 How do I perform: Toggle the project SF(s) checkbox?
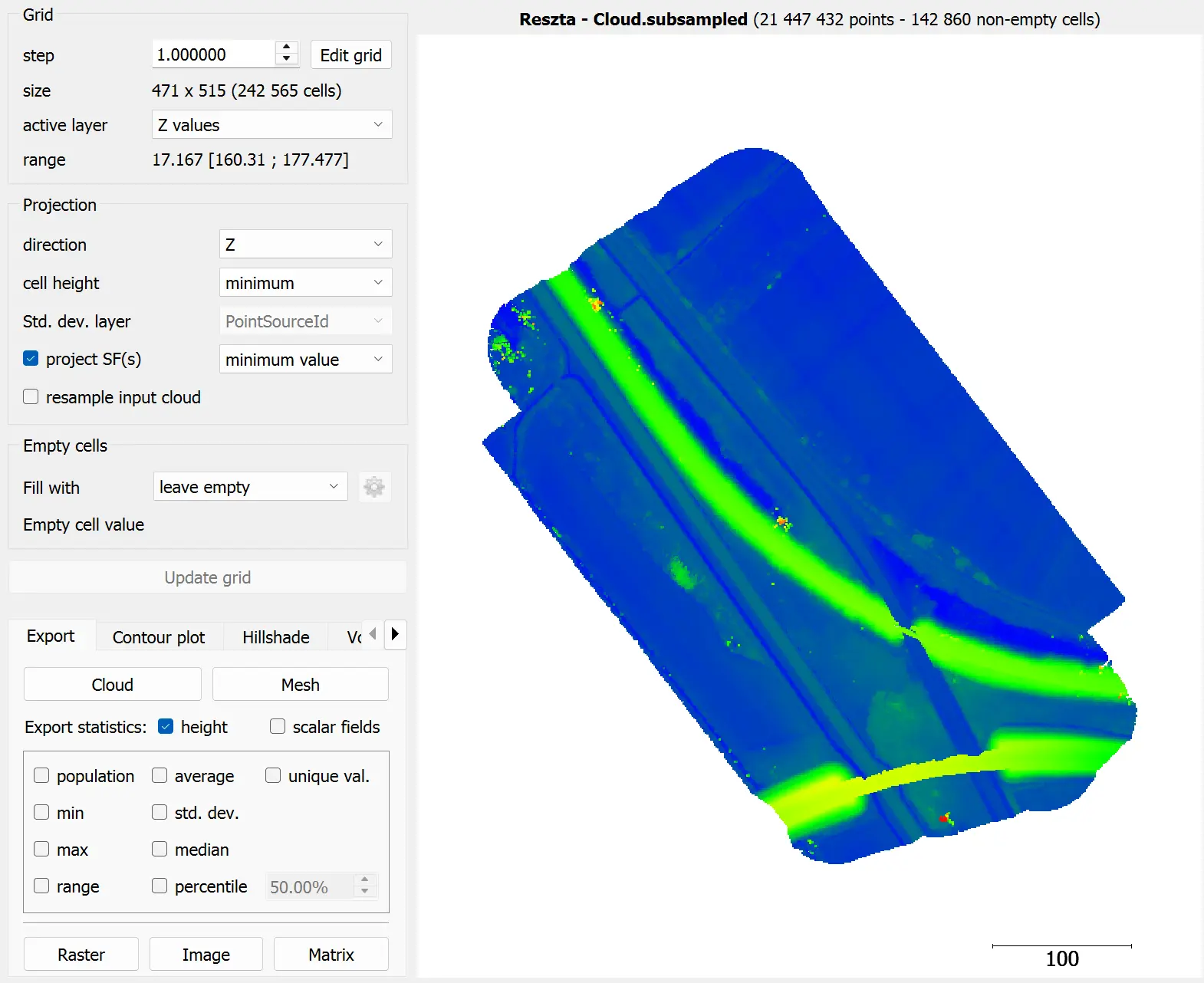pyautogui.click(x=31, y=359)
